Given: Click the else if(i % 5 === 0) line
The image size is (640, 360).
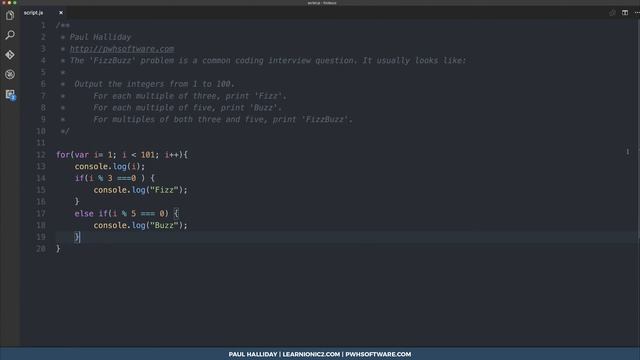Looking at the screenshot, I should click(127, 213).
